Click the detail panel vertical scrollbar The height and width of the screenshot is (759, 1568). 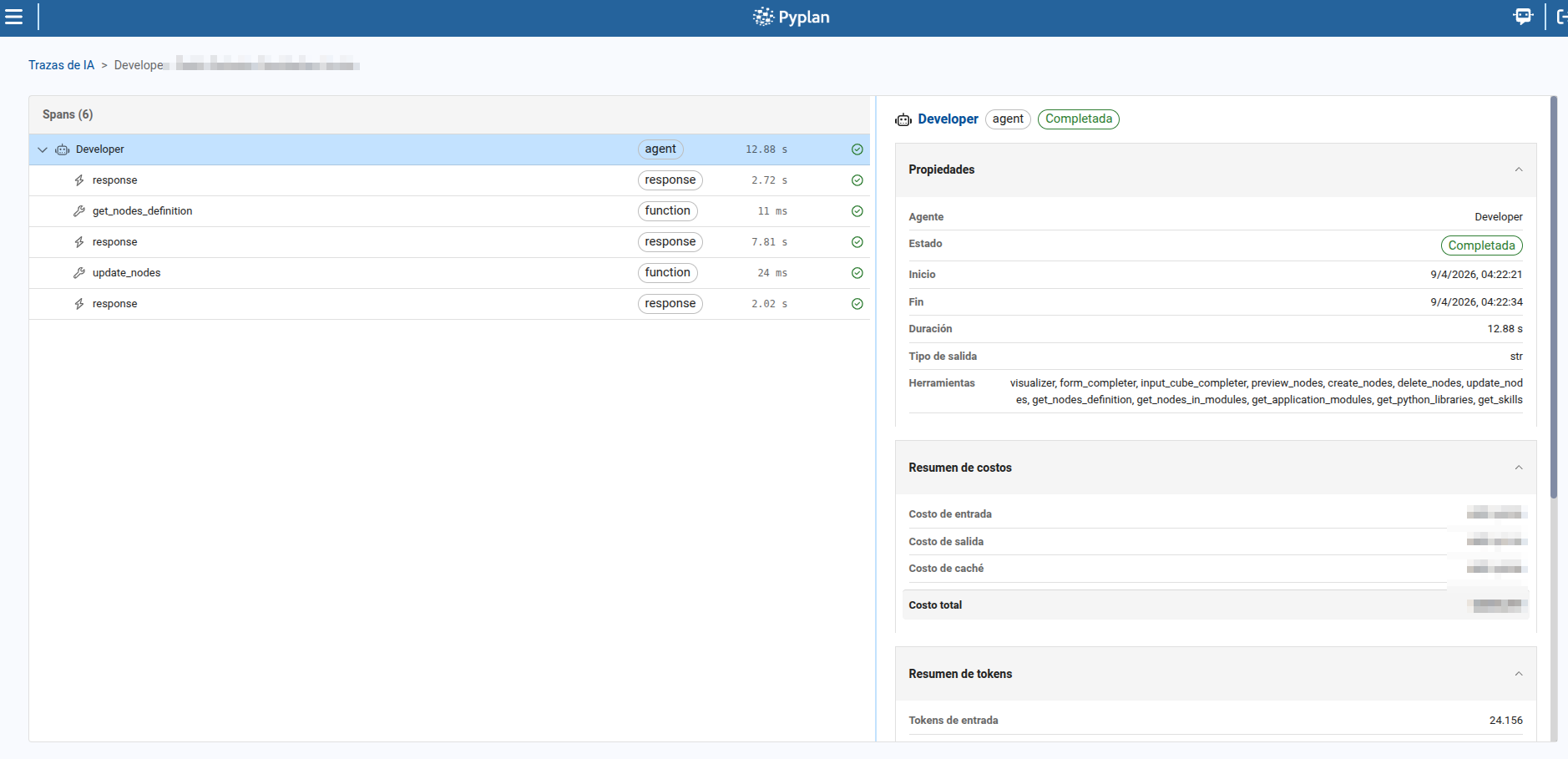pyautogui.click(x=1553, y=301)
